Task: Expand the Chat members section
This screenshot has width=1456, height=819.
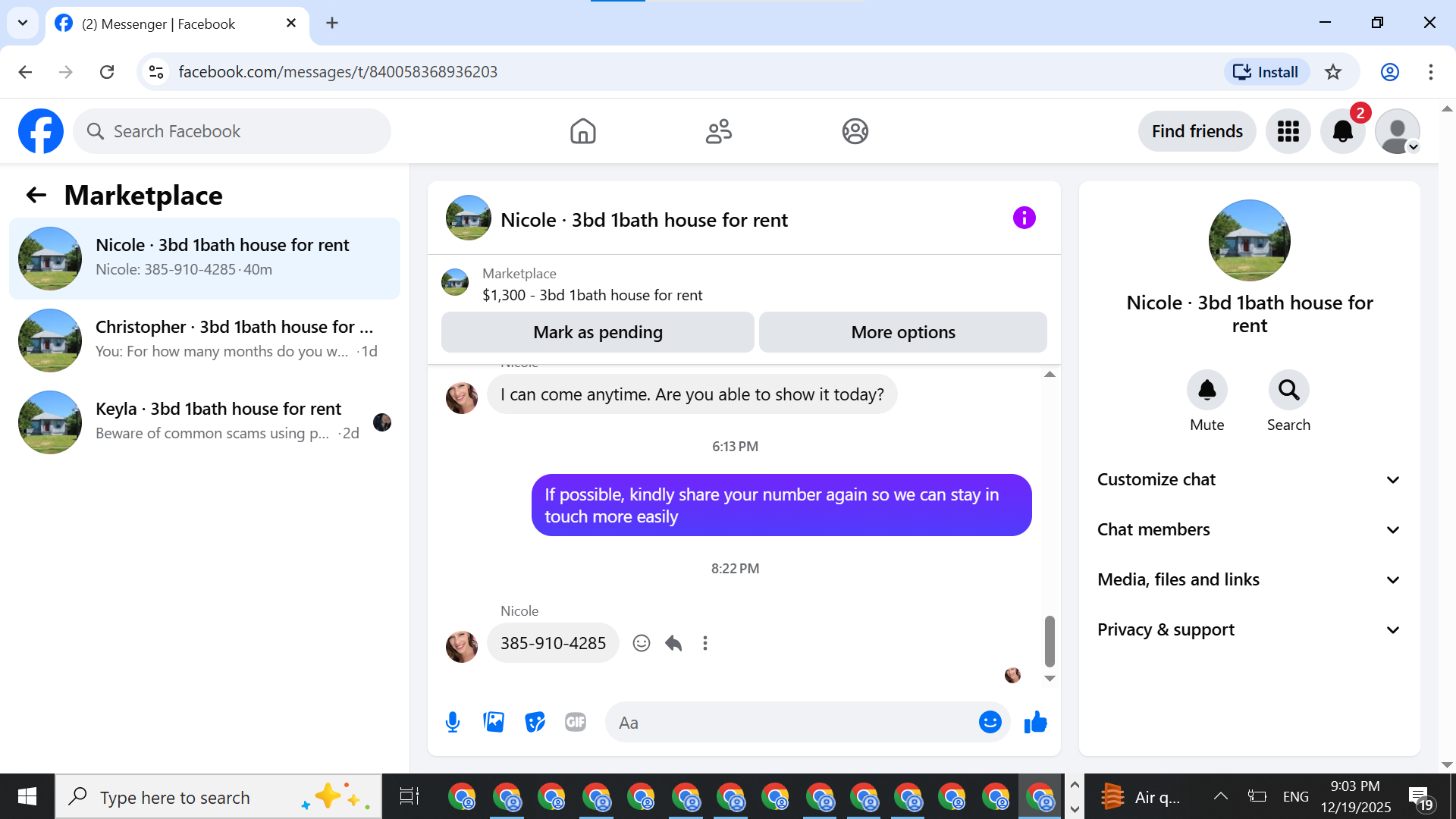Action: click(x=1249, y=529)
